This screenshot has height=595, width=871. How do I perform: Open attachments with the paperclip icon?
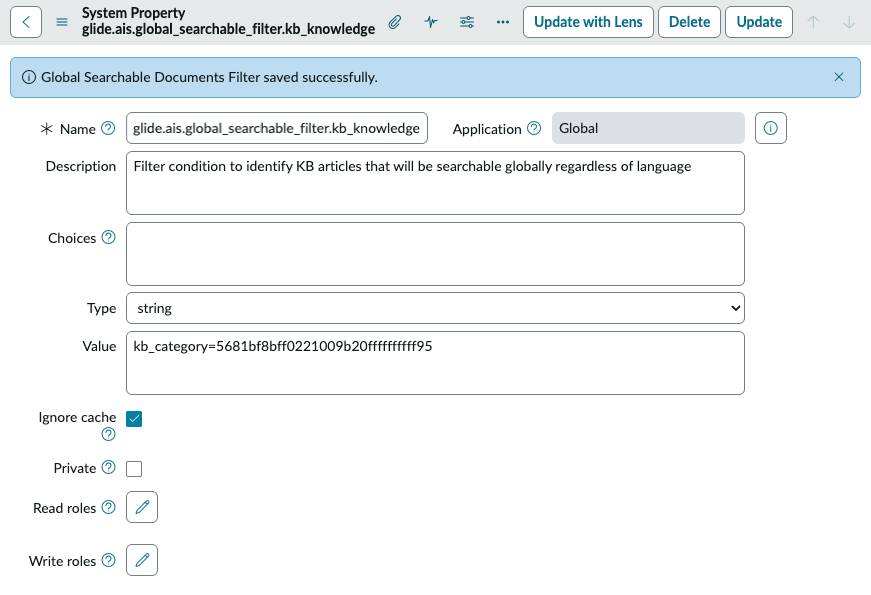tap(394, 22)
